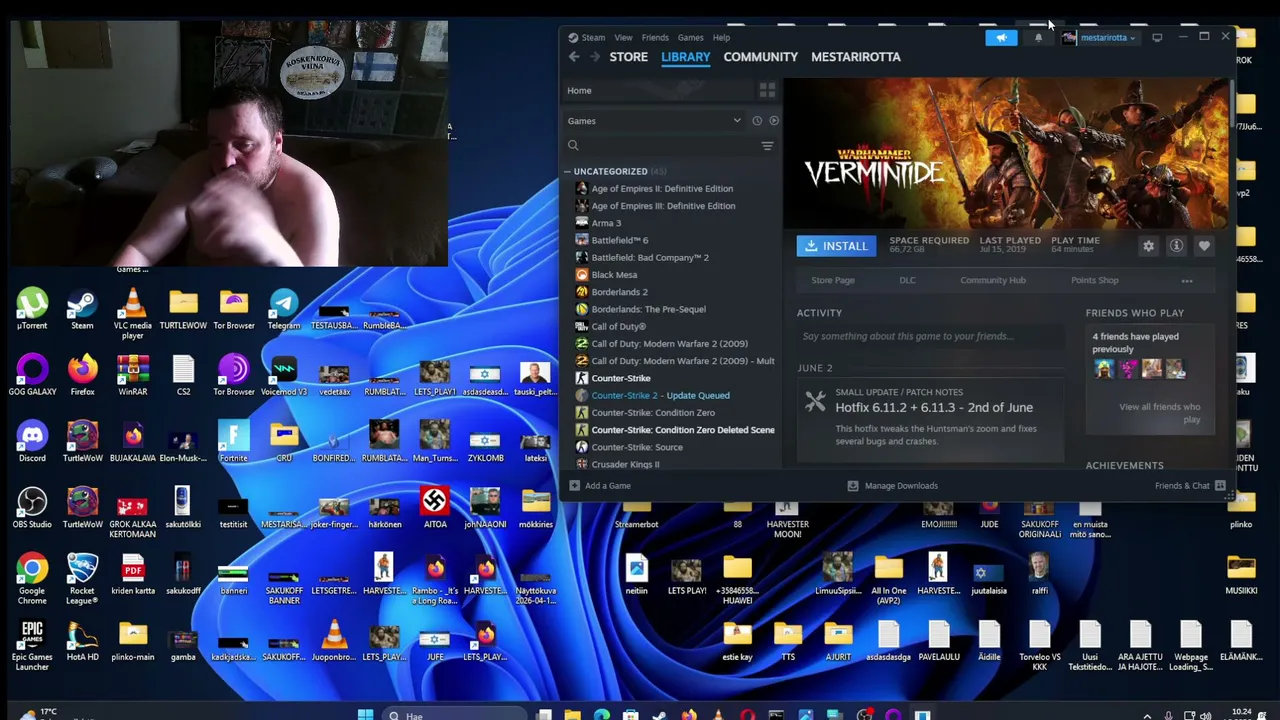Open Steam notifications bell
This screenshot has height=720, width=1280.
pos(1038,38)
